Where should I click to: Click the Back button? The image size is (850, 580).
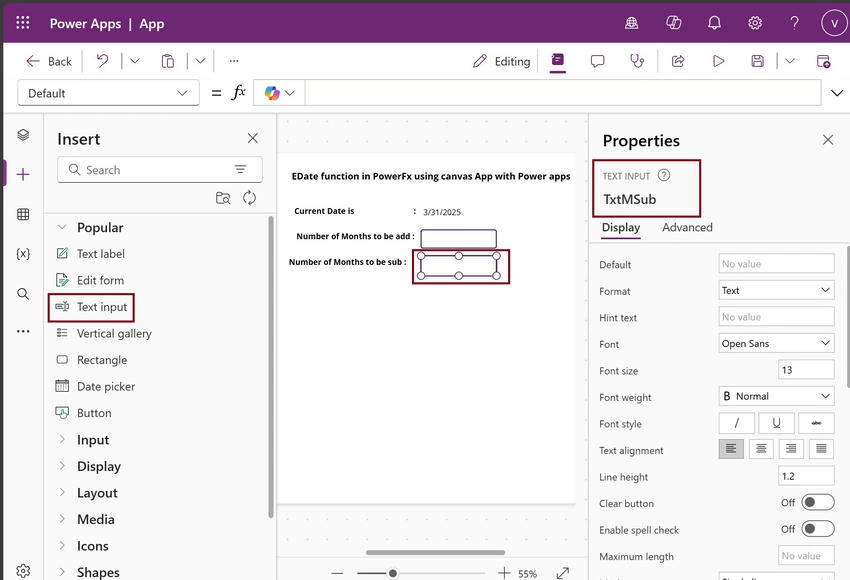pyautogui.click(x=49, y=61)
